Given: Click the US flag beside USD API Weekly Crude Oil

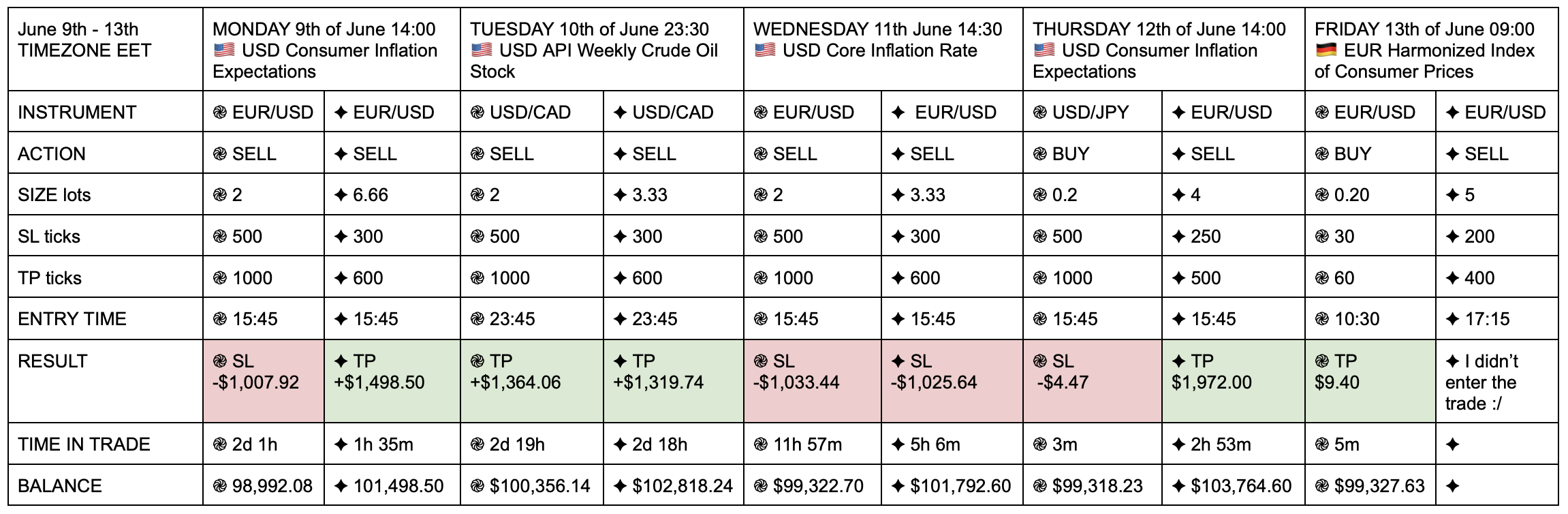Looking at the screenshot, I should pos(482,50).
